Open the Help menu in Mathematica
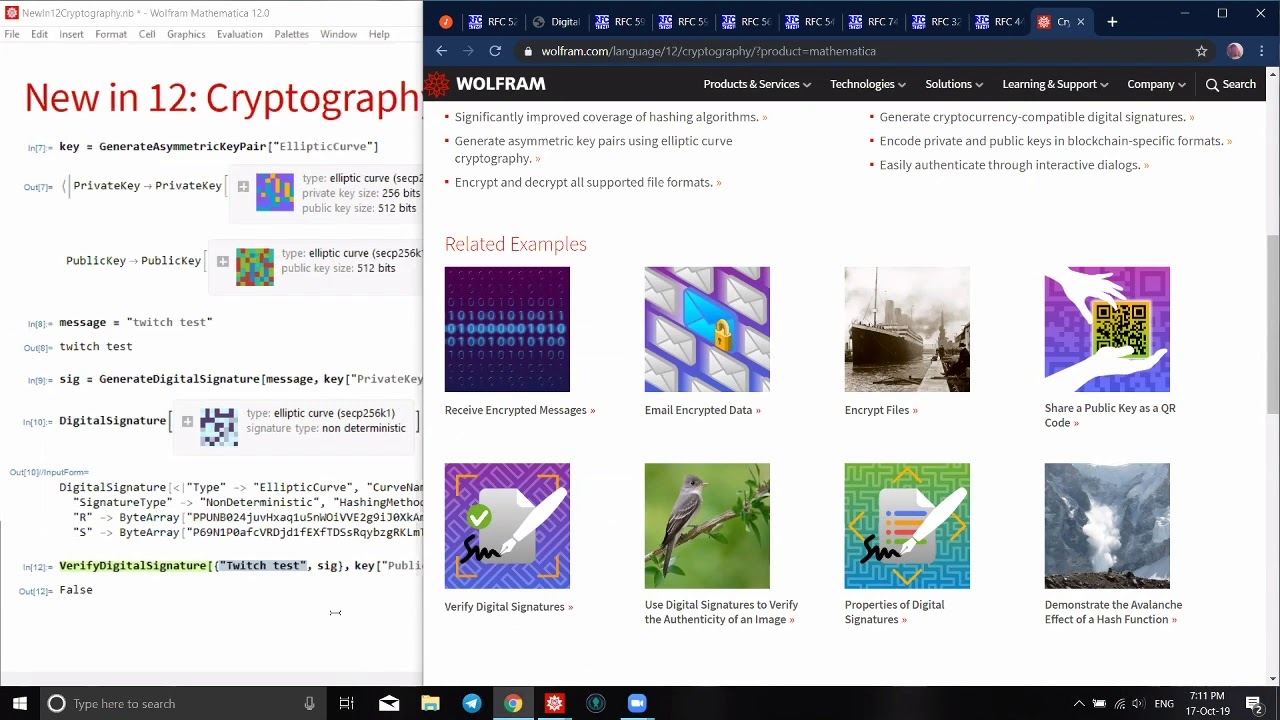 pos(379,34)
